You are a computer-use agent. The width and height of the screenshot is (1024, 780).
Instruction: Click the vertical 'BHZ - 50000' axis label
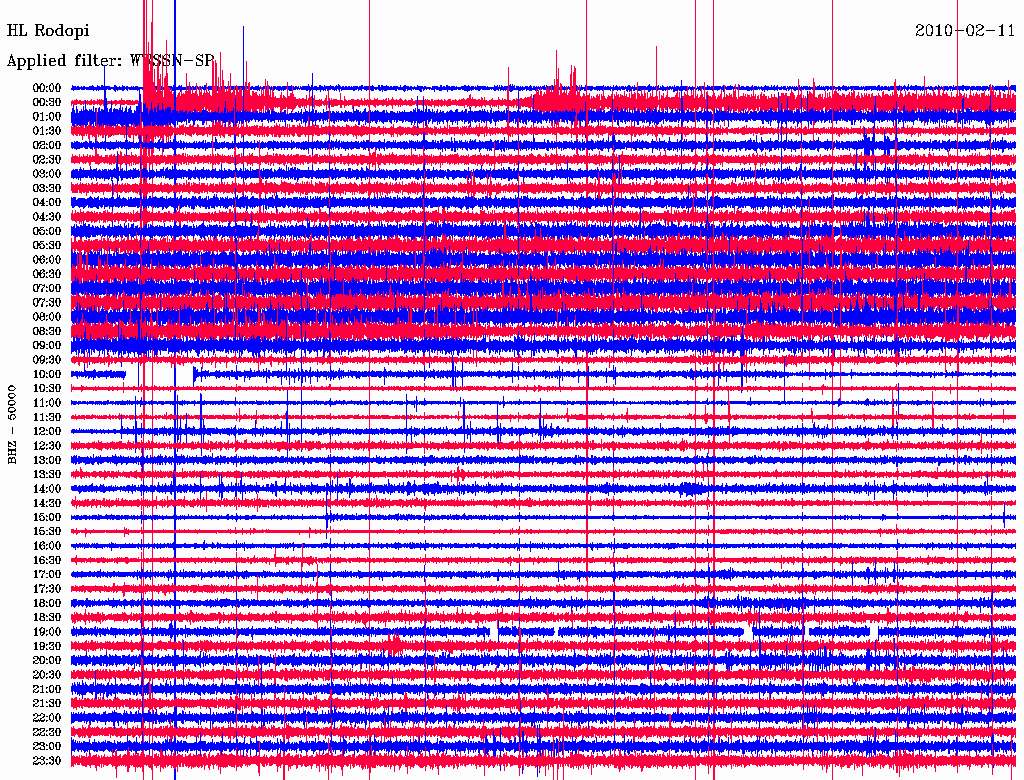coord(12,425)
